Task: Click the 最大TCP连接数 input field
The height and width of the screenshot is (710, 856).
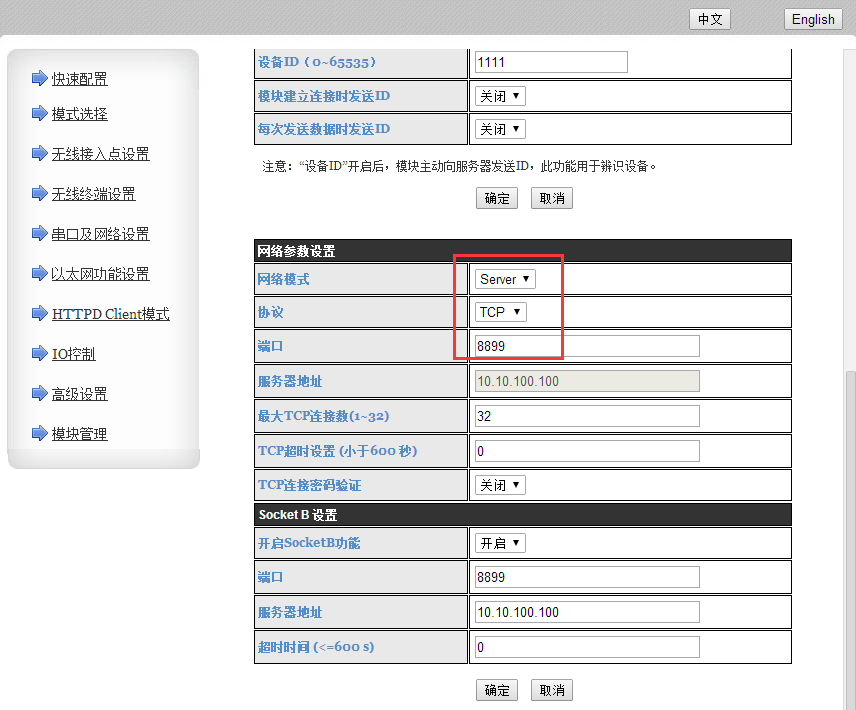Action: [x=587, y=416]
